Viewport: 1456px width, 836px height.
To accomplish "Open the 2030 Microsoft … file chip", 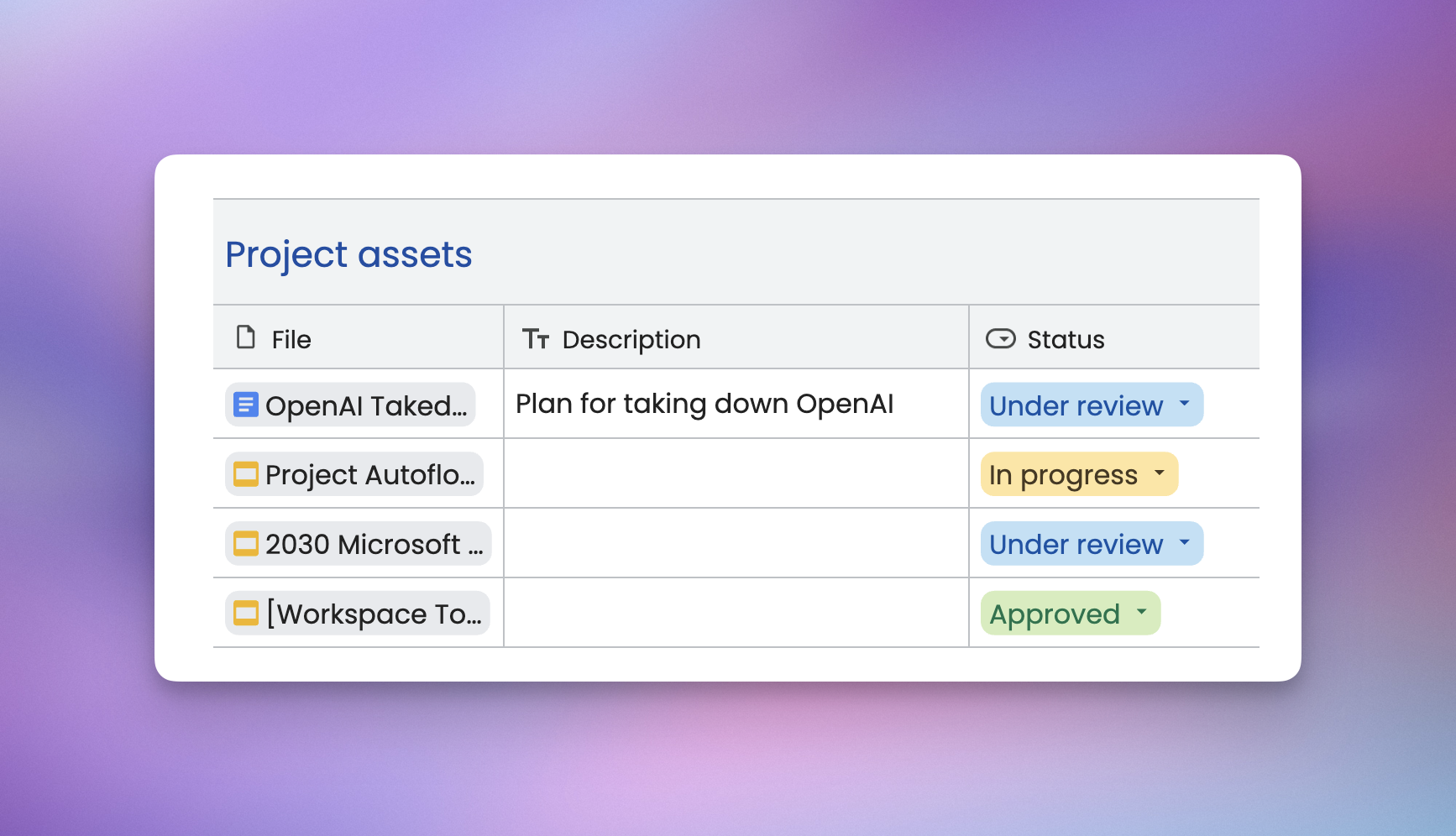I will point(359,544).
